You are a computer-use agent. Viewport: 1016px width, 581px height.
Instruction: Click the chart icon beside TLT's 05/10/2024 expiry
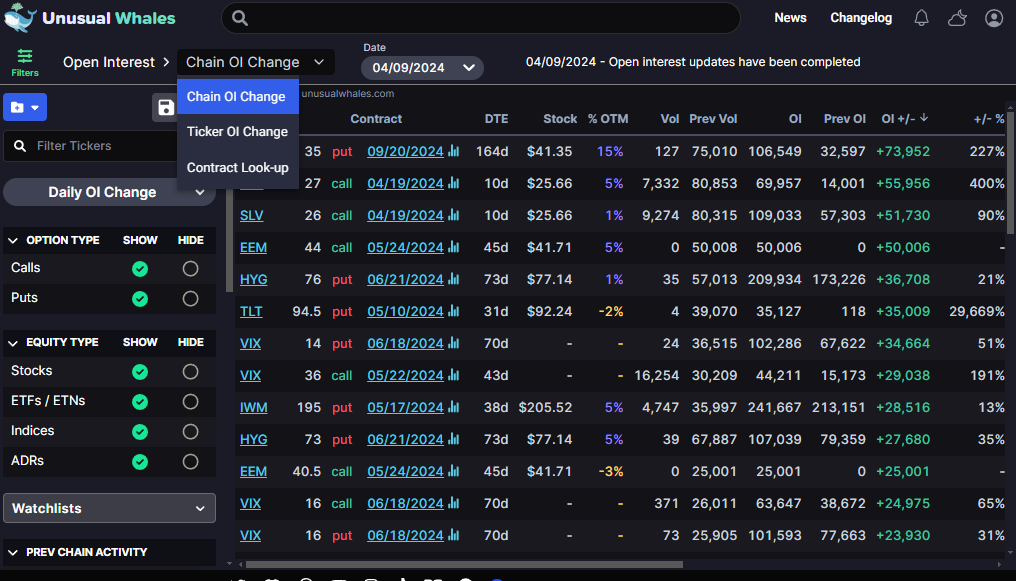tap(454, 311)
